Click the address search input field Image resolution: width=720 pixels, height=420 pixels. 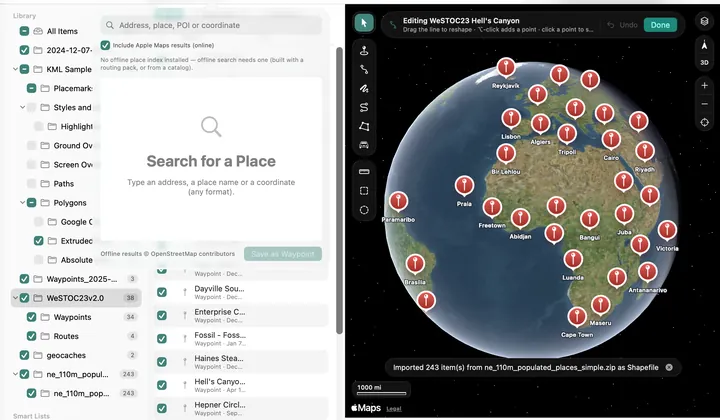(x=211, y=25)
